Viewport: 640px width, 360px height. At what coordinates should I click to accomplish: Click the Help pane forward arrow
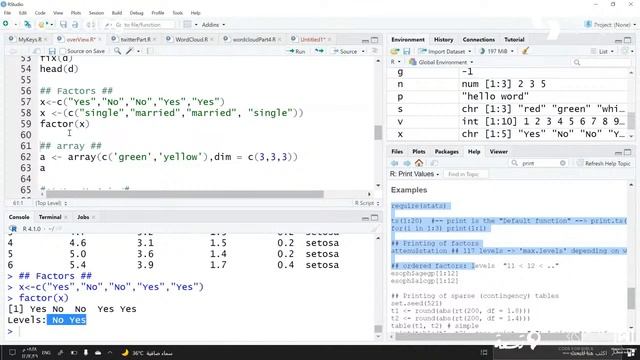(407, 163)
